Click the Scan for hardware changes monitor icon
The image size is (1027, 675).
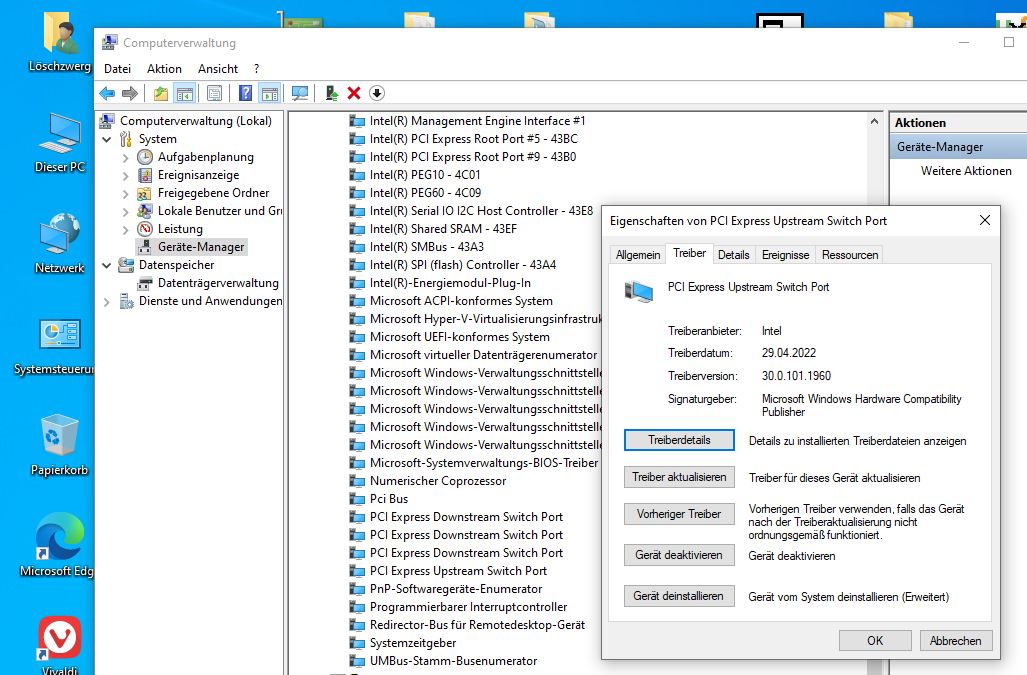coord(300,94)
